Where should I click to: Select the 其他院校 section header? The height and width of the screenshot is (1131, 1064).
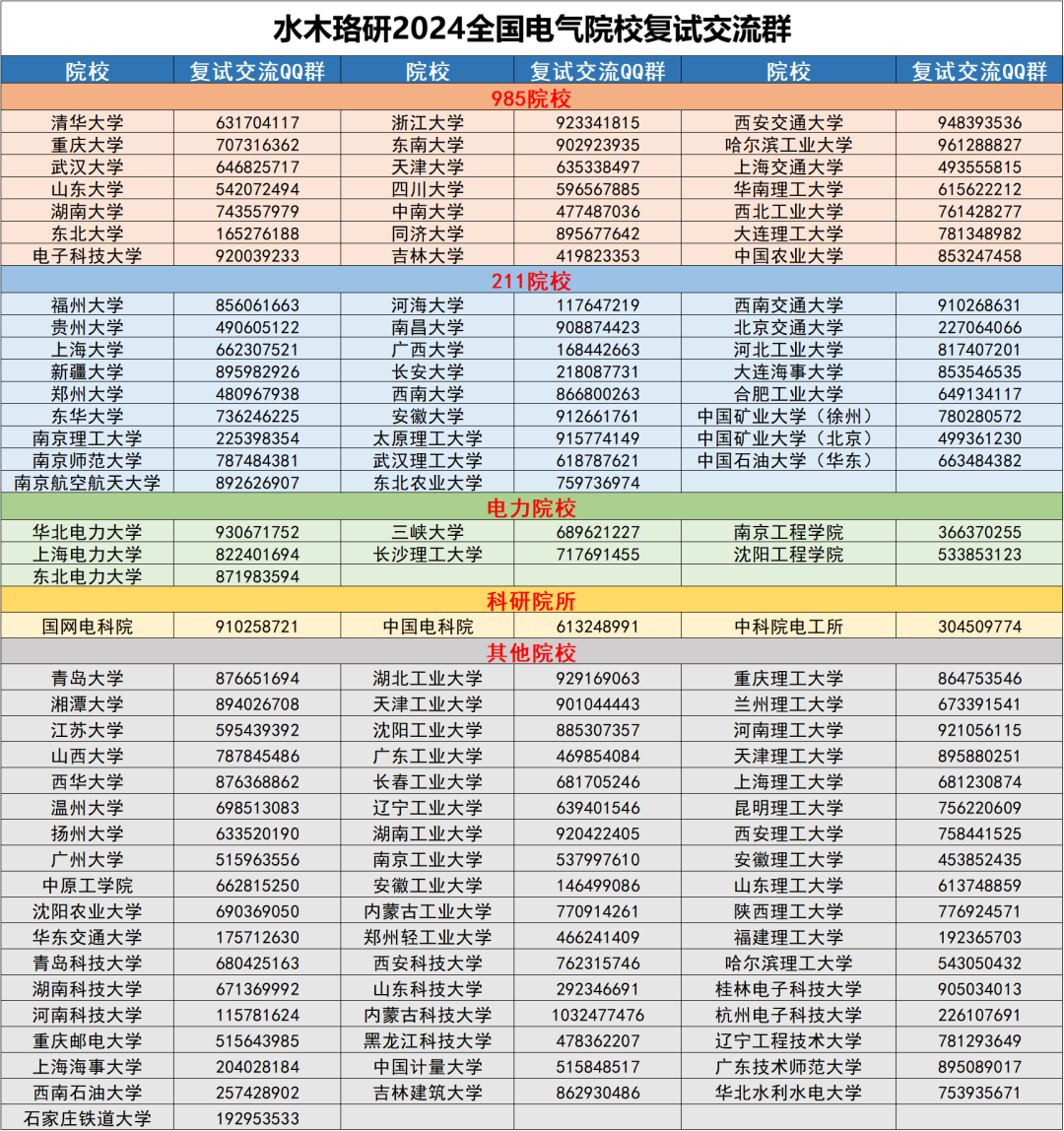[x=532, y=653]
